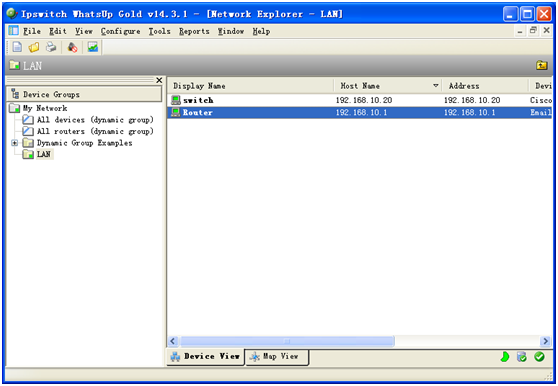Close the Device Groups pane
The image size is (558, 386).
click(159, 80)
